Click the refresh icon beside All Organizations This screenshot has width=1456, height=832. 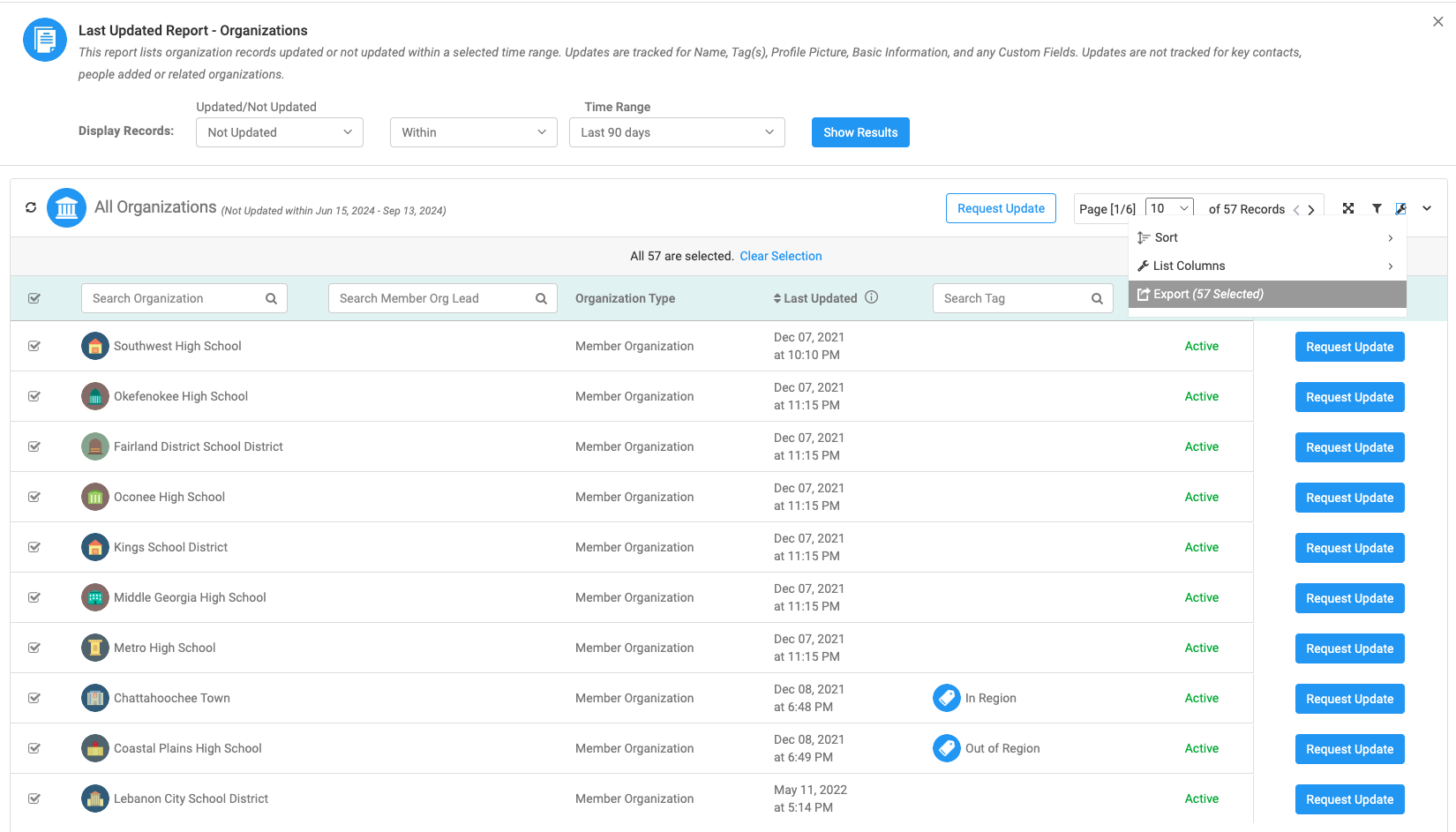pyautogui.click(x=31, y=207)
